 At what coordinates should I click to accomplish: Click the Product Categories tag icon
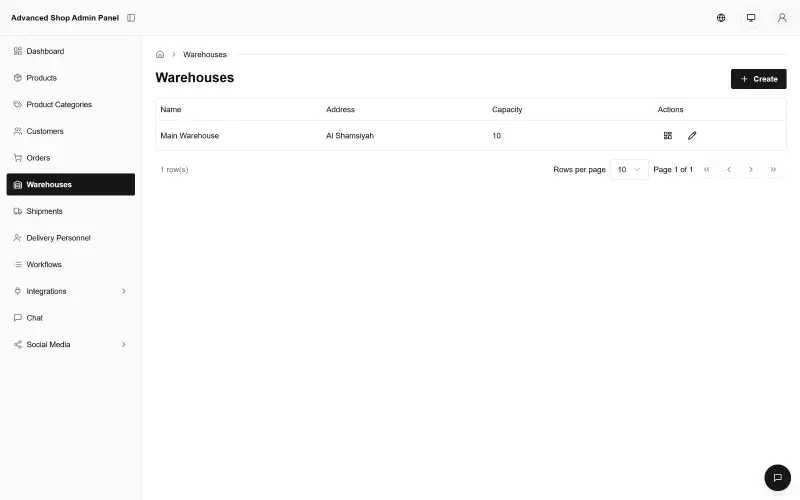18,104
